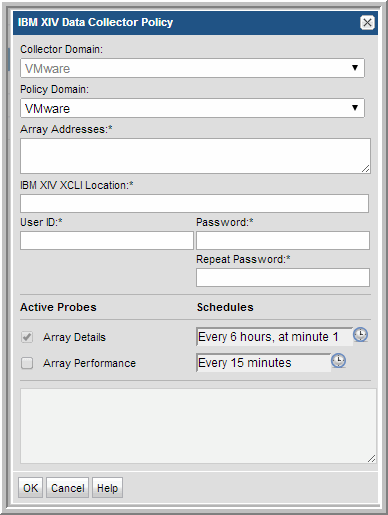388x515 pixels.
Task: Open Help for this policy
Action: [x=107, y=488]
